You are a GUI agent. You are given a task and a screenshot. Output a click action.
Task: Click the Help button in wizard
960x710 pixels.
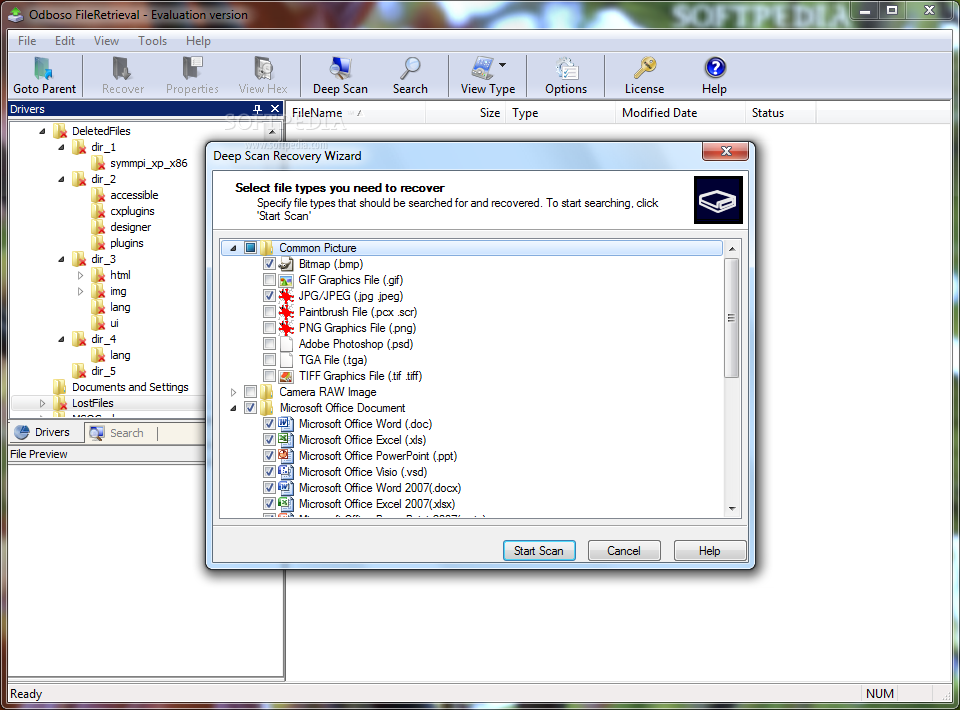[710, 551]
